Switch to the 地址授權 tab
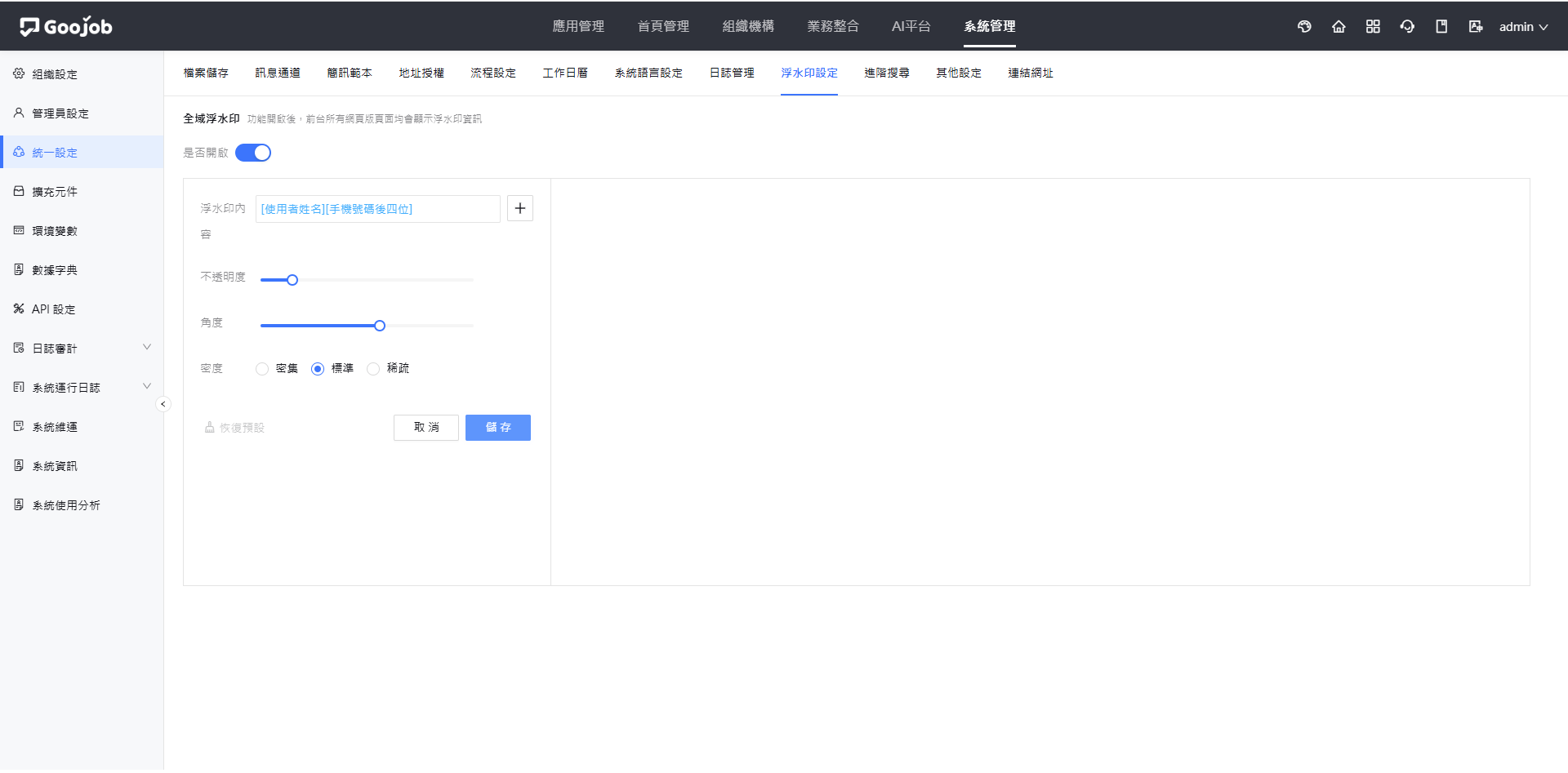Image resolution: width=1568 pixels, height=773 pixels. tap(421, 73)
